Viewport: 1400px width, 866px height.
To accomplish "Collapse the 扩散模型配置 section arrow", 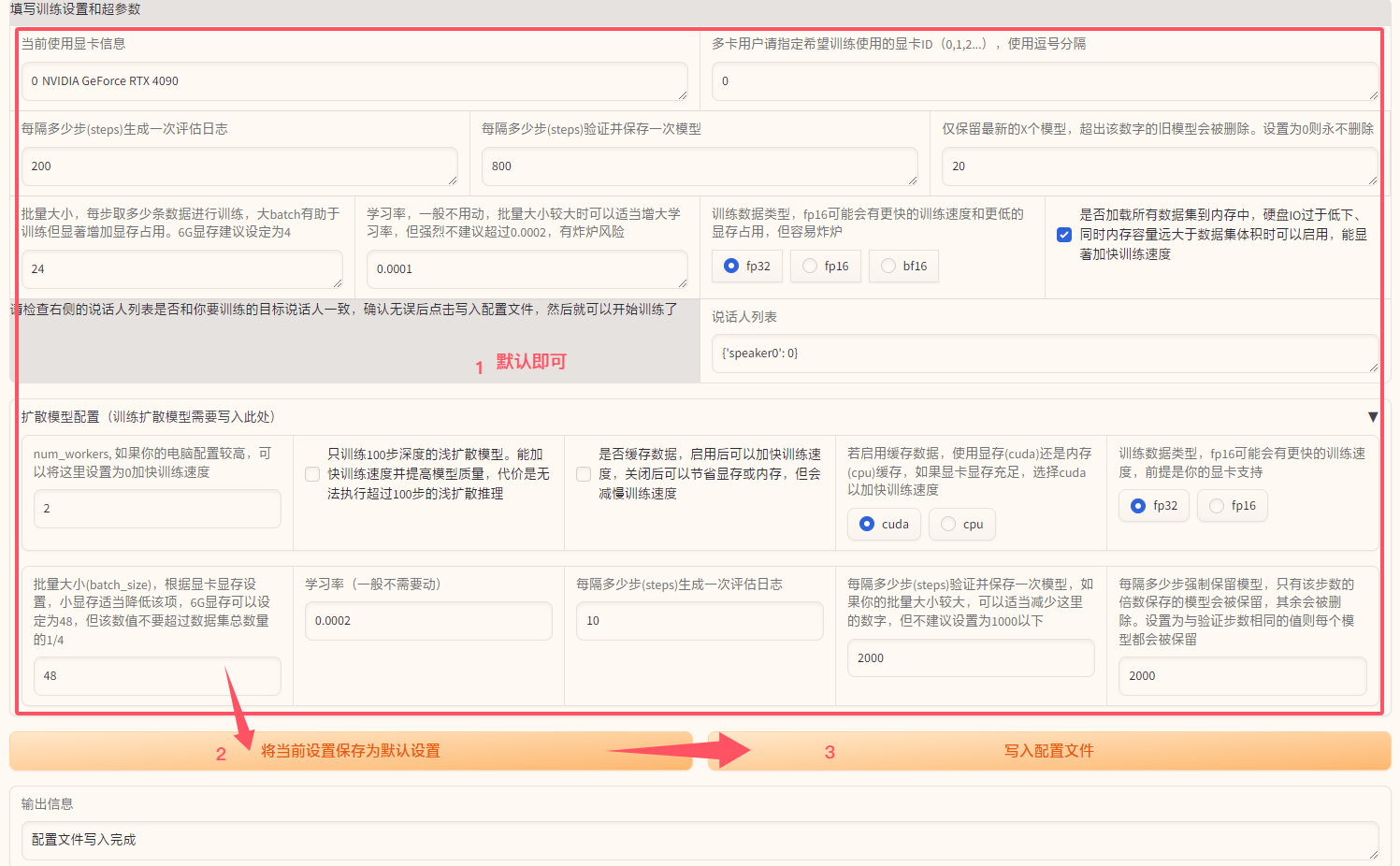I will [x=1372, y=417].
